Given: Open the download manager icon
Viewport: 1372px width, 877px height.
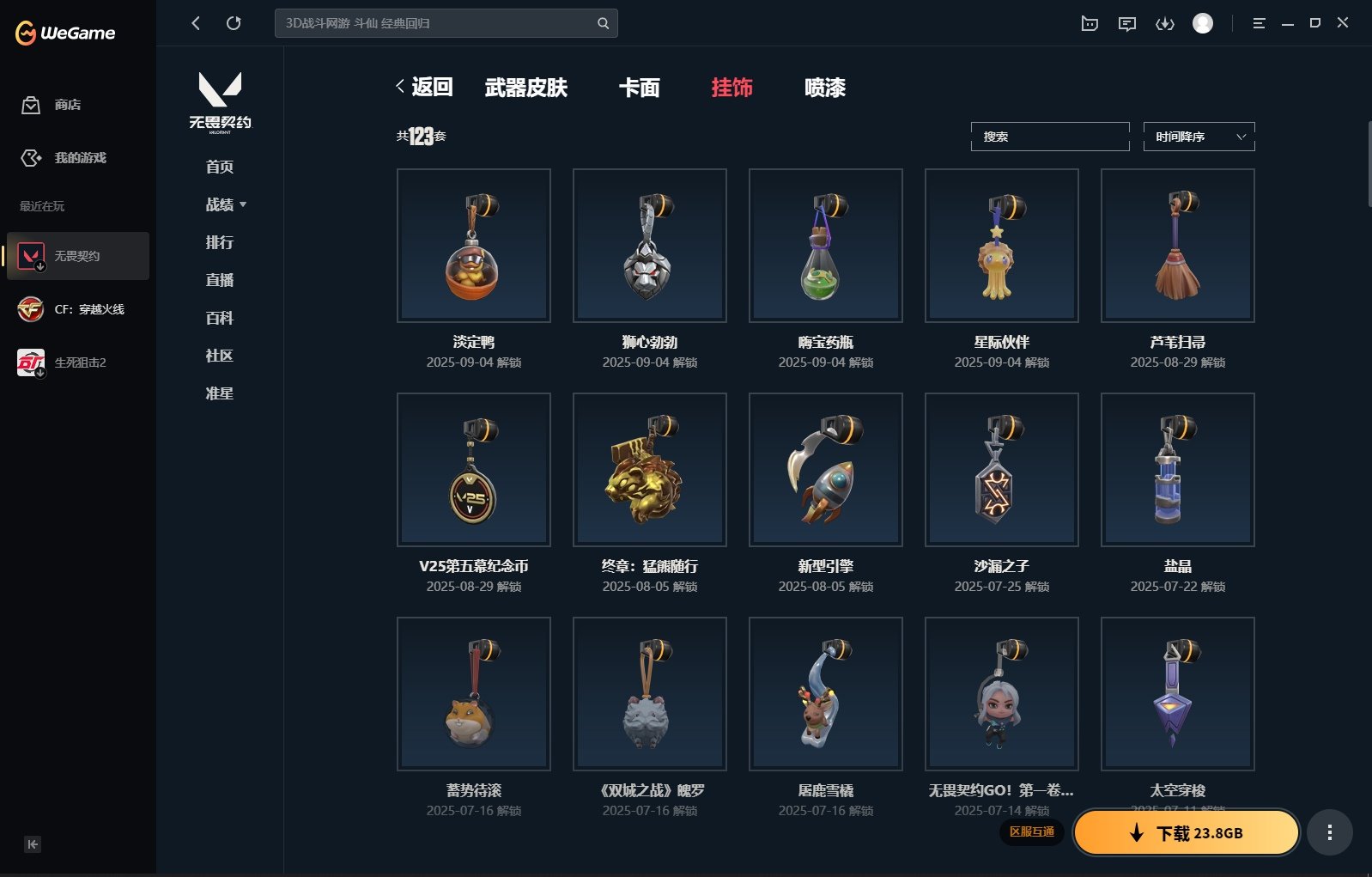Looking at the screenshot, I should (1165, 23).
